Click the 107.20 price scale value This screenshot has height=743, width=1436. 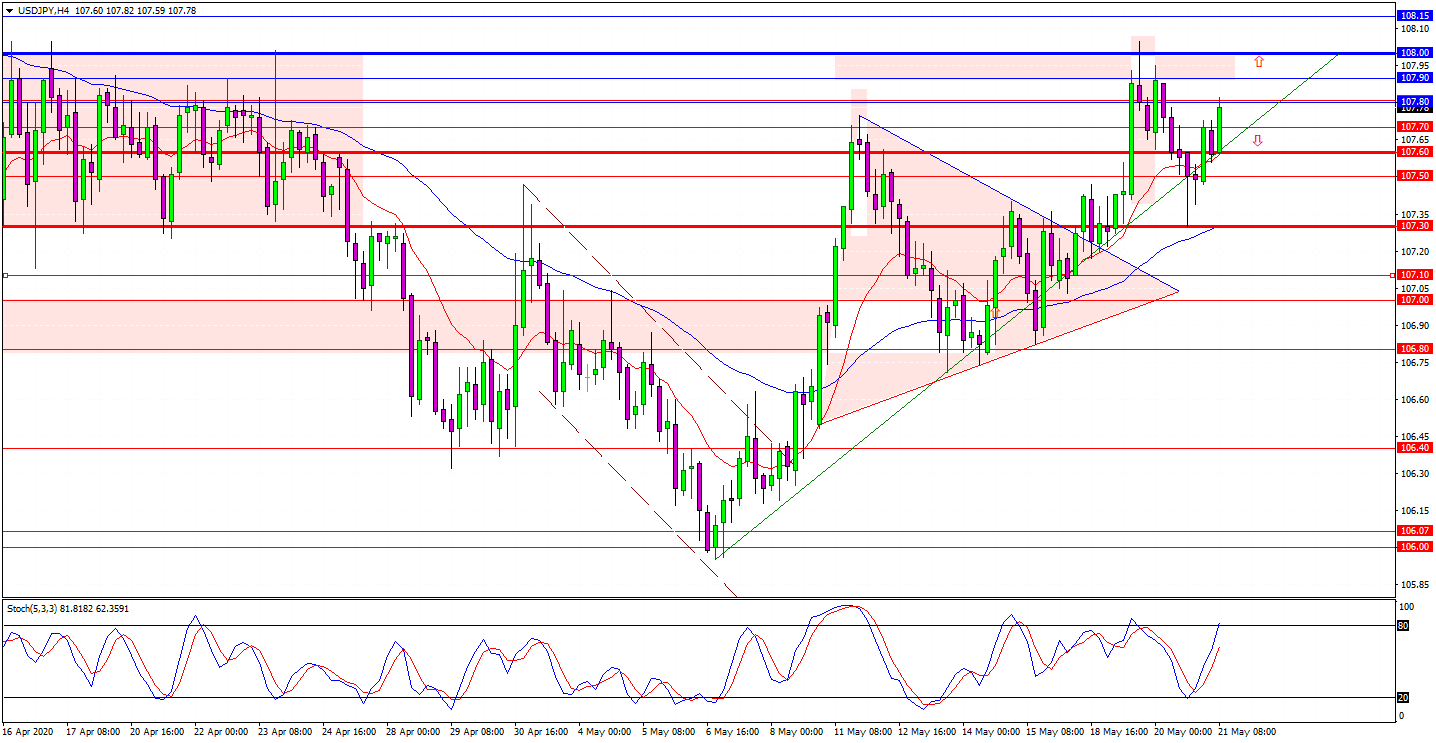(x=1415, y=251)
